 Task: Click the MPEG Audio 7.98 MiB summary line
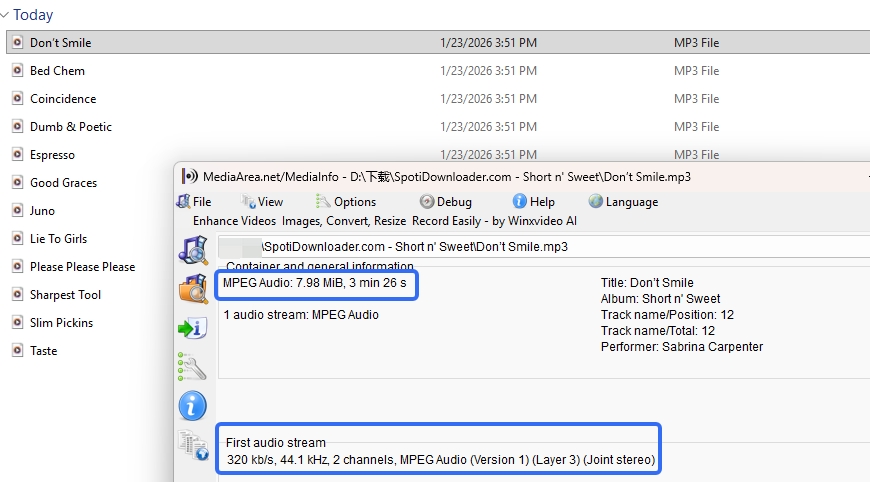click(x=315, y=283)
